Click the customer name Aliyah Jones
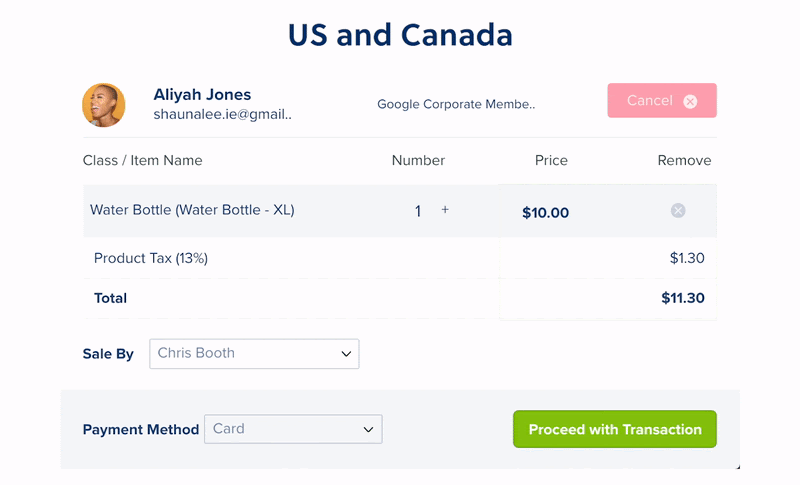This screenshot has height=485, width=800. [202, 95]
